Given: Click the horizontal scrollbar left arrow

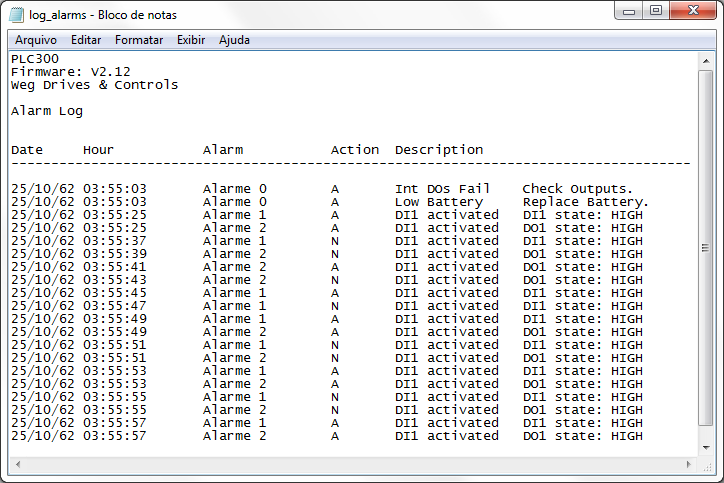Looking at the screenshot, I should (16, 464).
